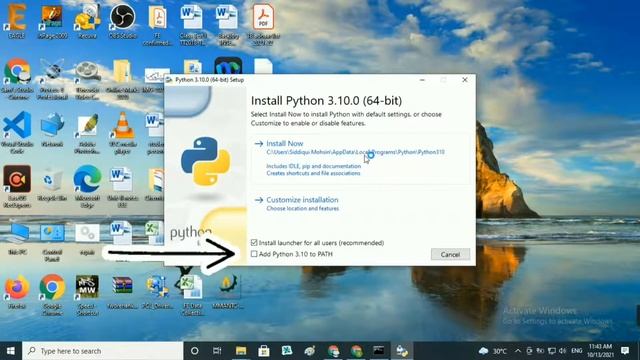Click the ENG language indicator
640x360 pixels.
coord(577,351)
